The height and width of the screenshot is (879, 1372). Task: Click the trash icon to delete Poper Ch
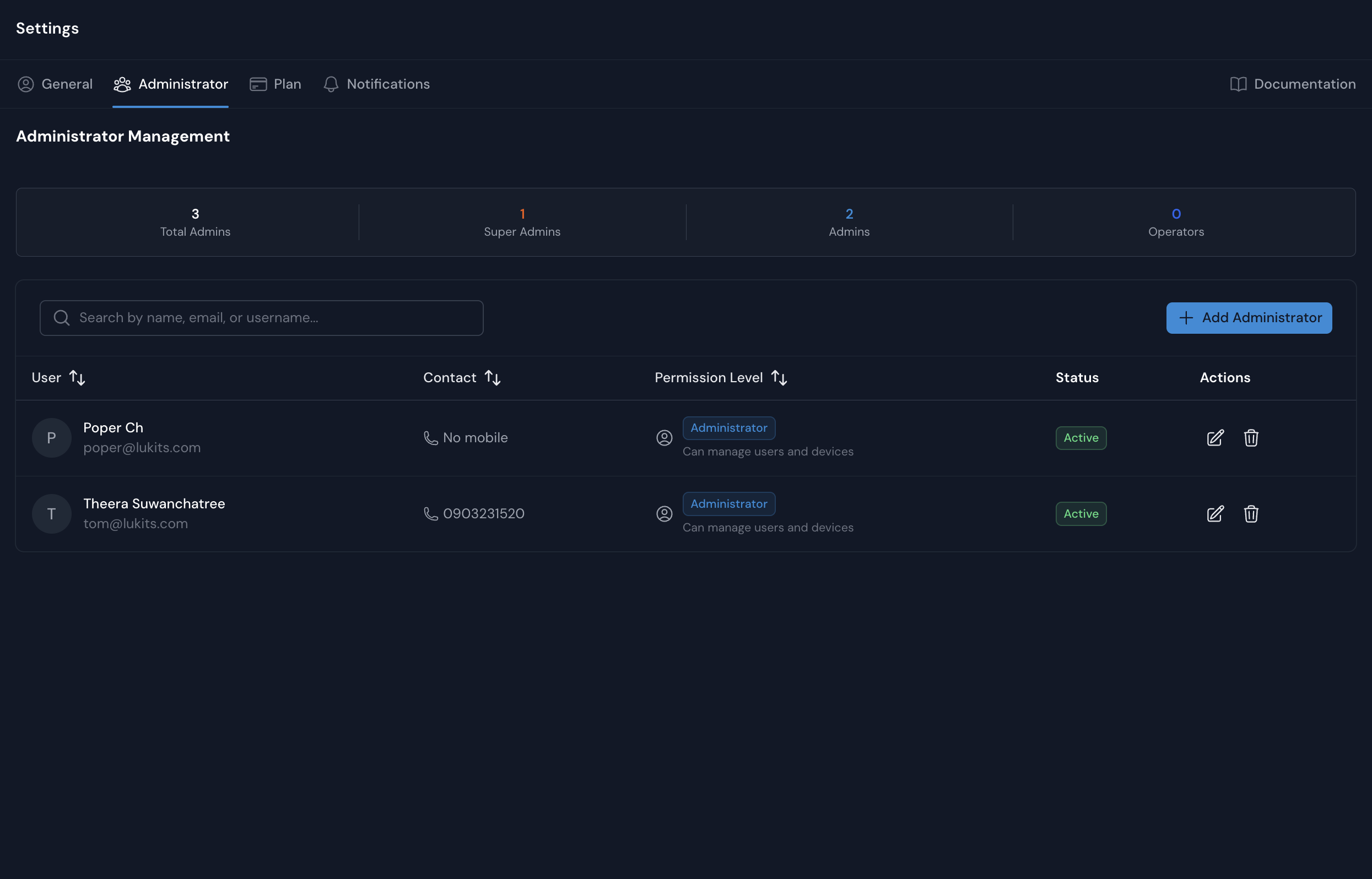[1251, 438]
